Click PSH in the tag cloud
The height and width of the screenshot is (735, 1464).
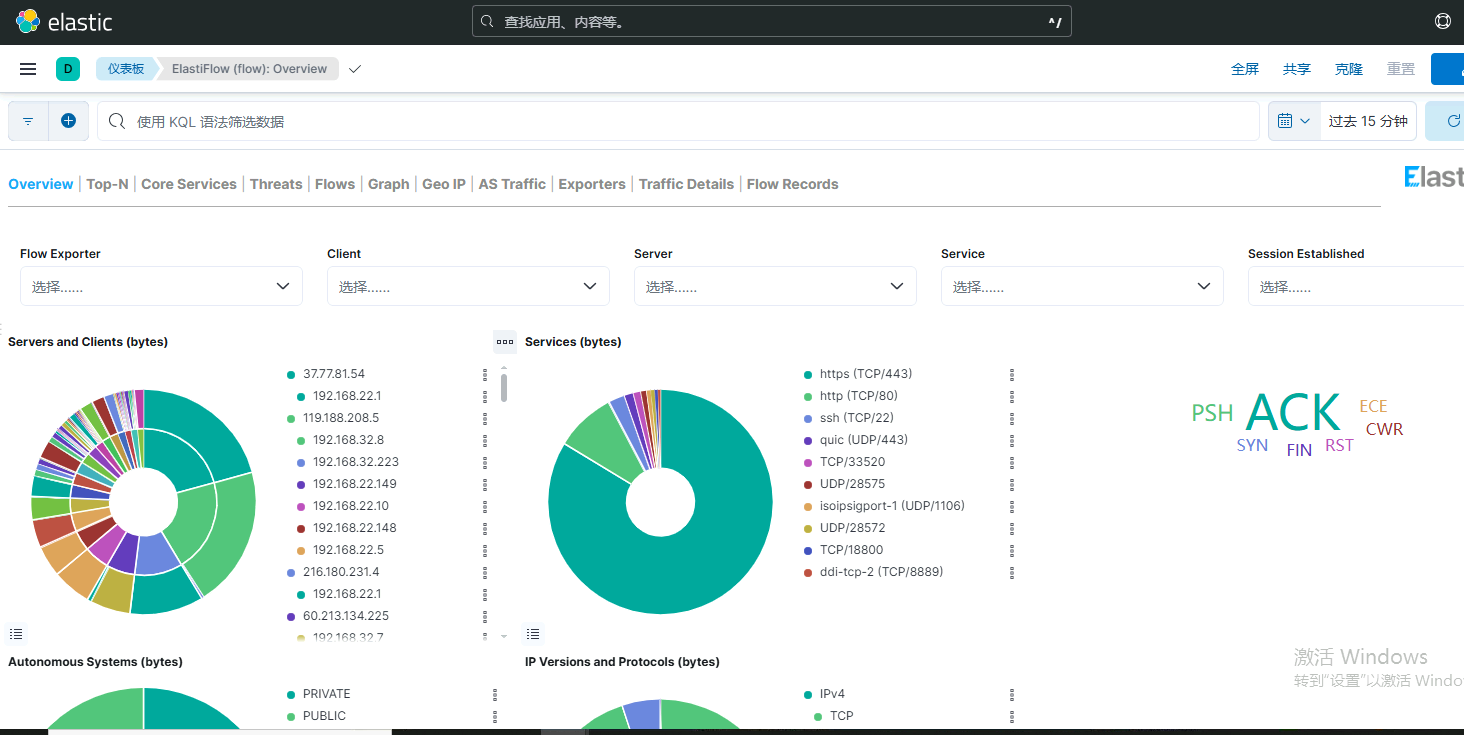click(x=1212, y=413)
